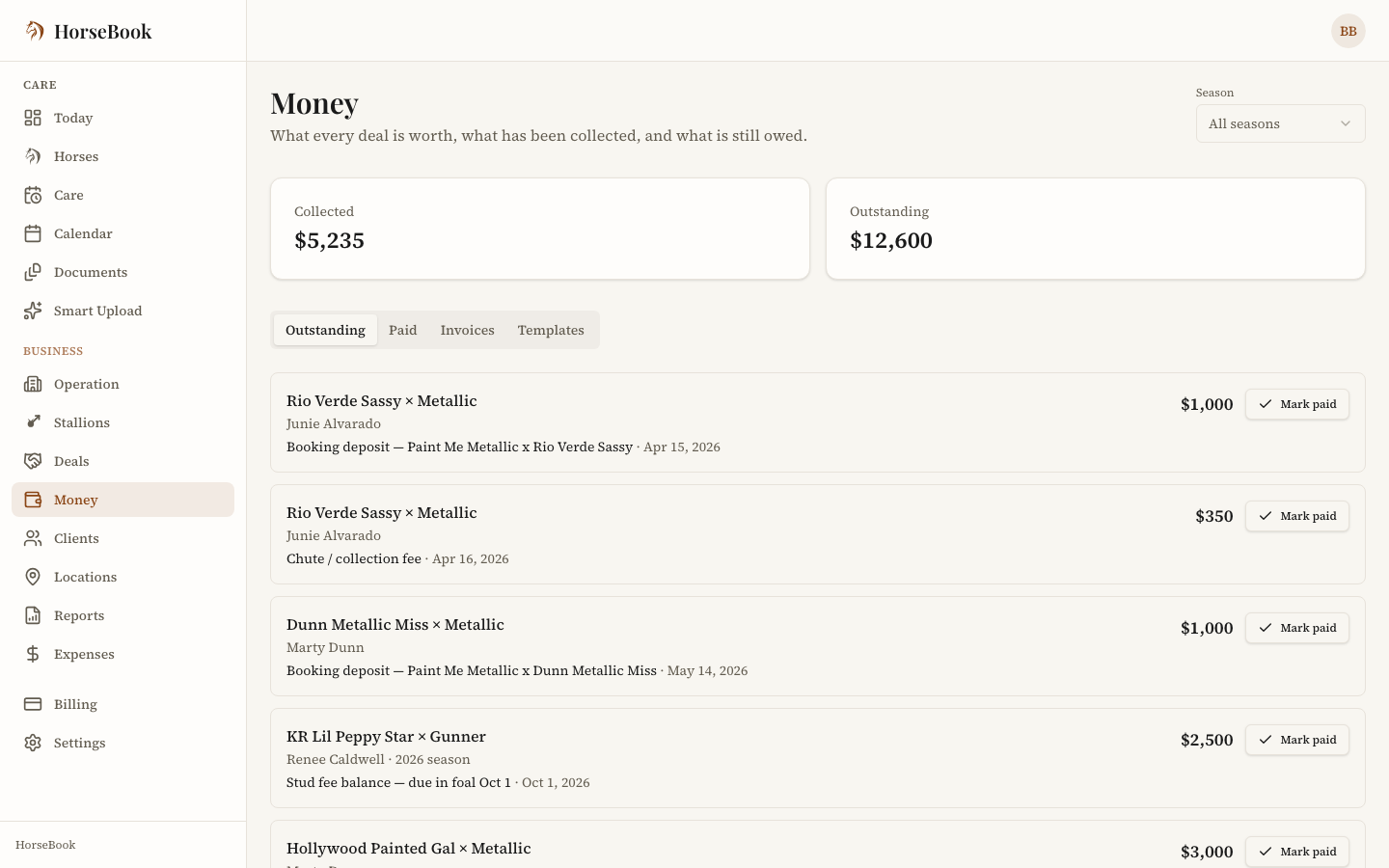Mark paid the Dunn Metallic Miss deposit
The width and height of the screenshot is (1389, 868).
pos(1296,628)
